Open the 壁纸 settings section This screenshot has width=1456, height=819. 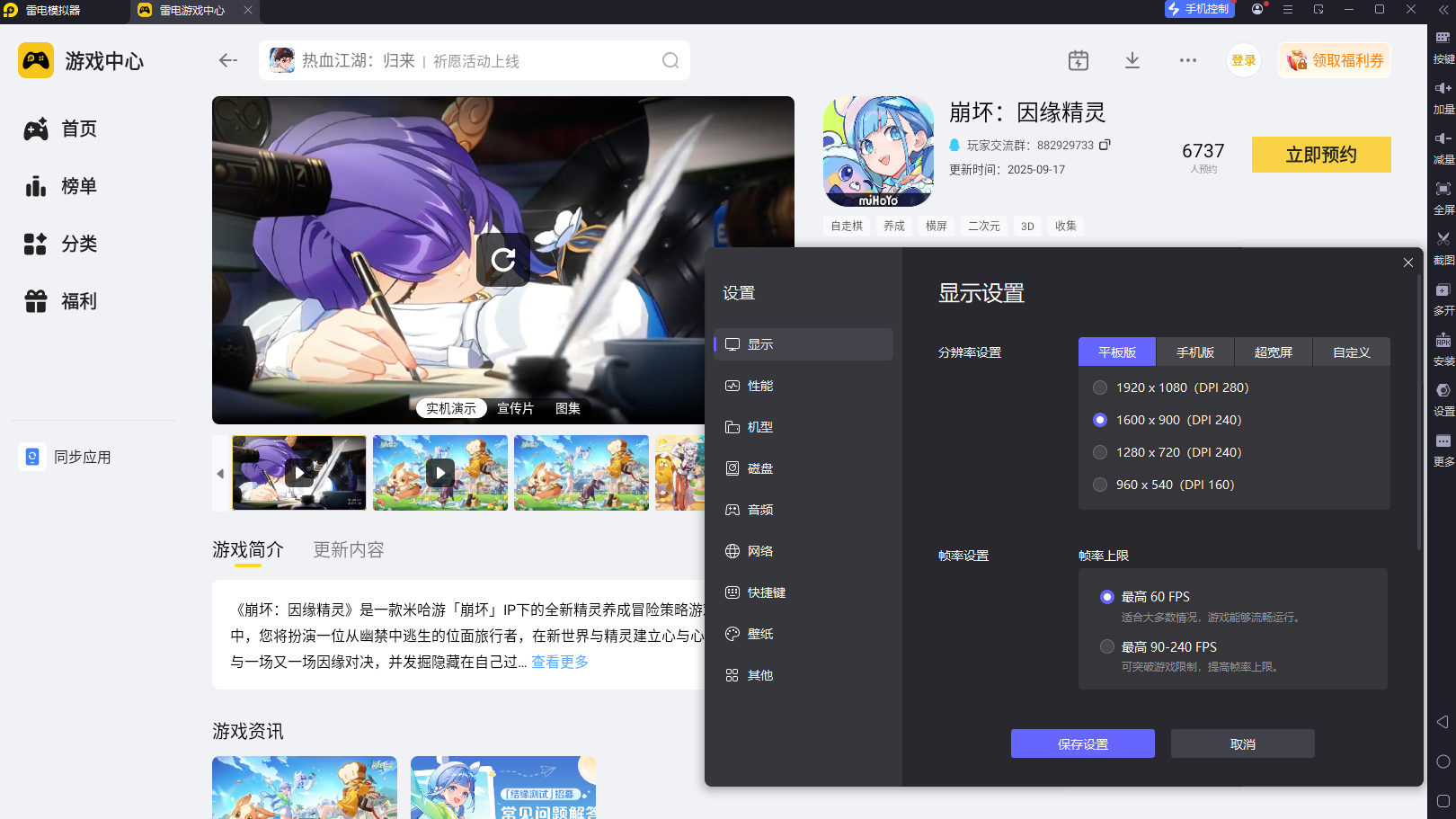click(759, 634)
